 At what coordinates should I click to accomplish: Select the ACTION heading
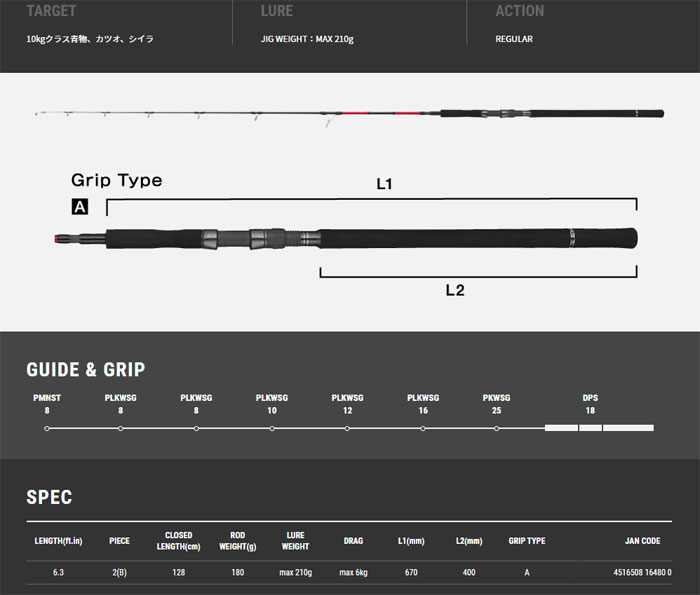[520, 11]
